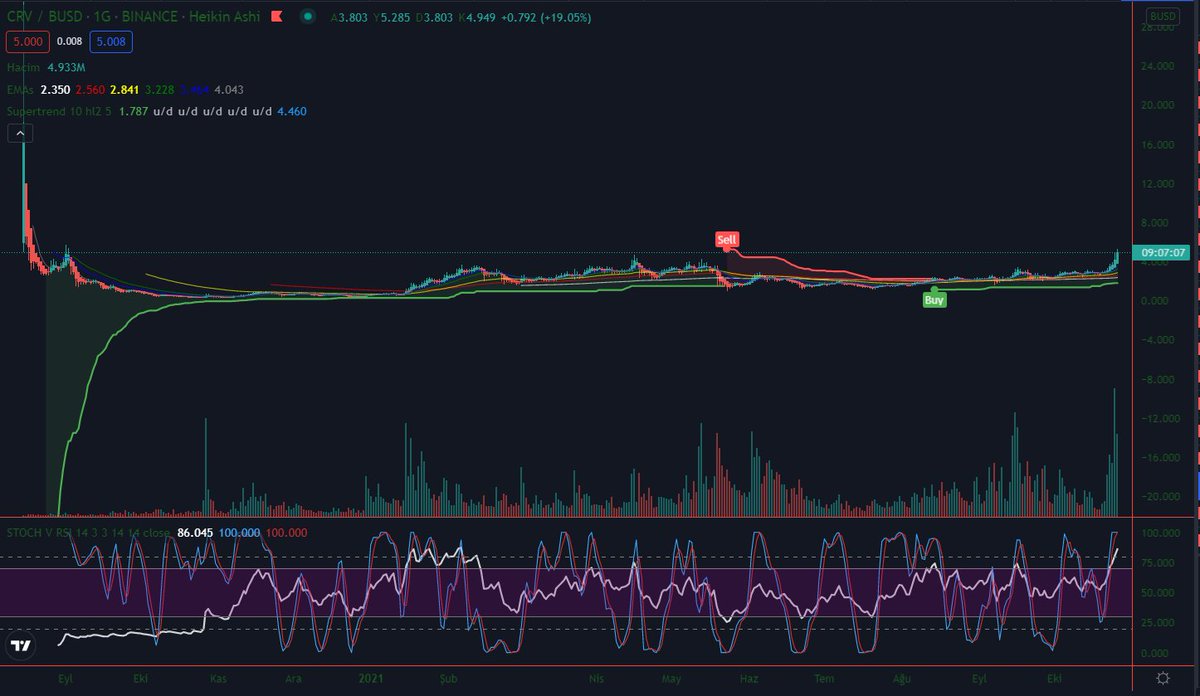Viewport: 1200px width, 696px height.
Task: Click the 0.000 level on price scale
Action: point(1155,301)
